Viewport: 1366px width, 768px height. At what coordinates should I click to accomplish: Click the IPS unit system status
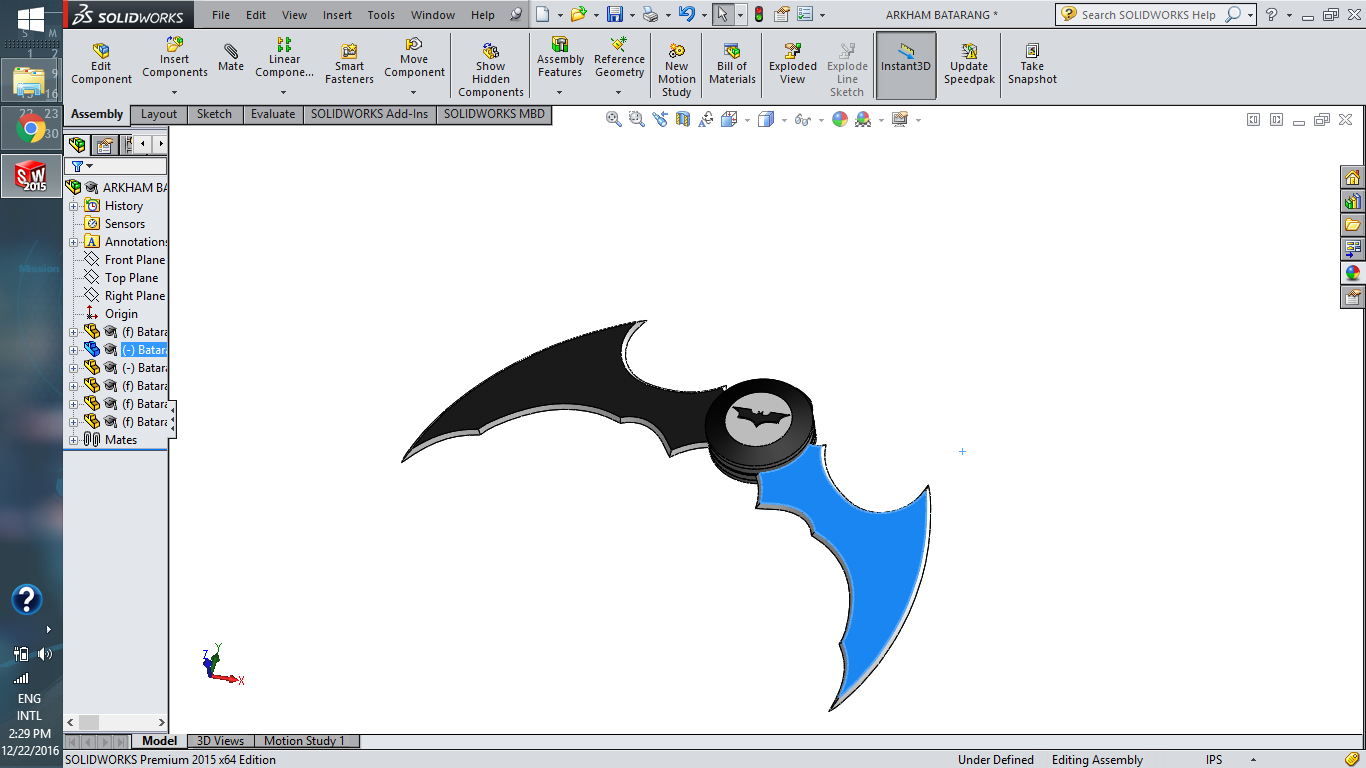pos(1214,760)
